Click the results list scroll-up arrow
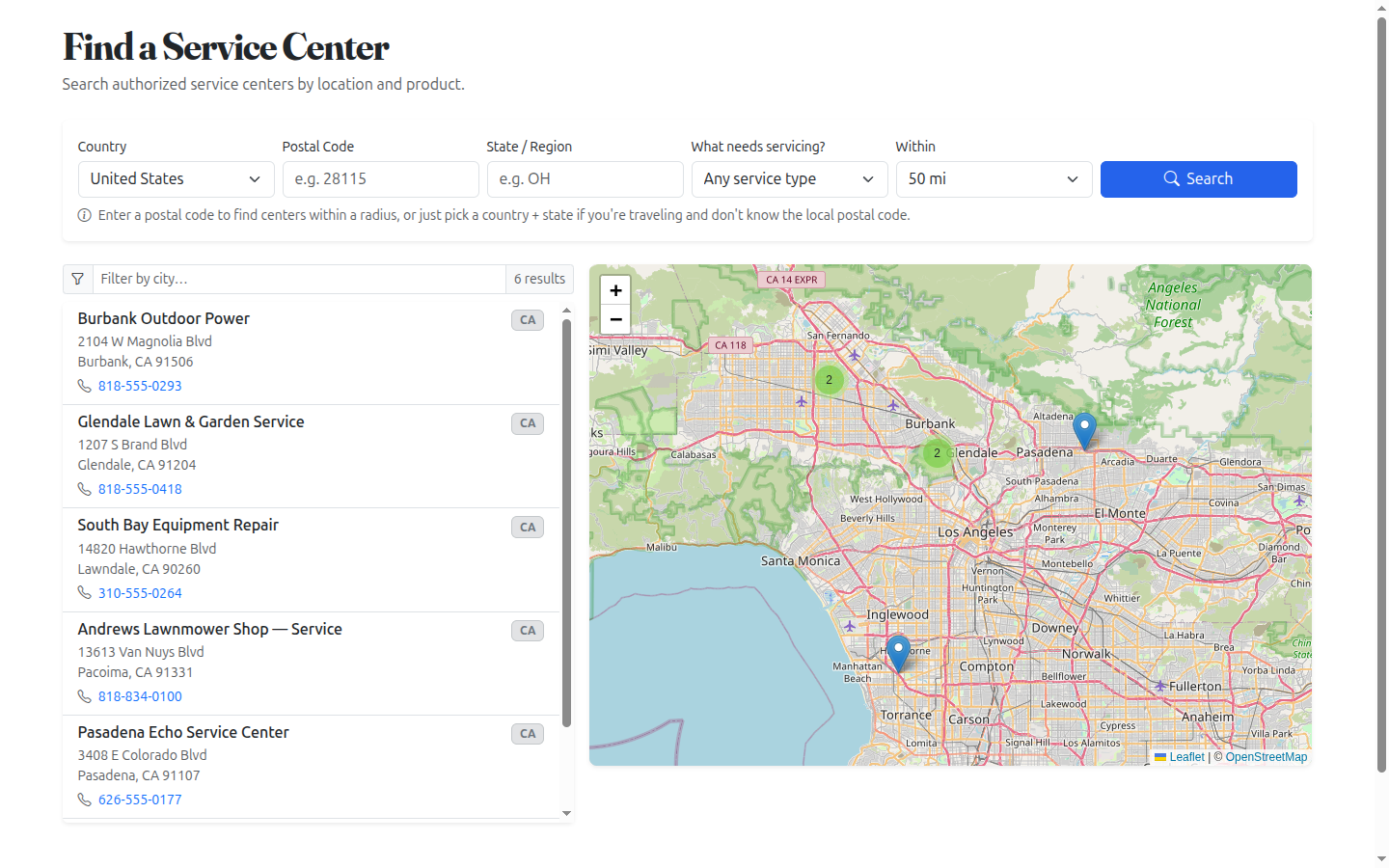The height and width of the screenshot is (868, 1389). [566, 311]
